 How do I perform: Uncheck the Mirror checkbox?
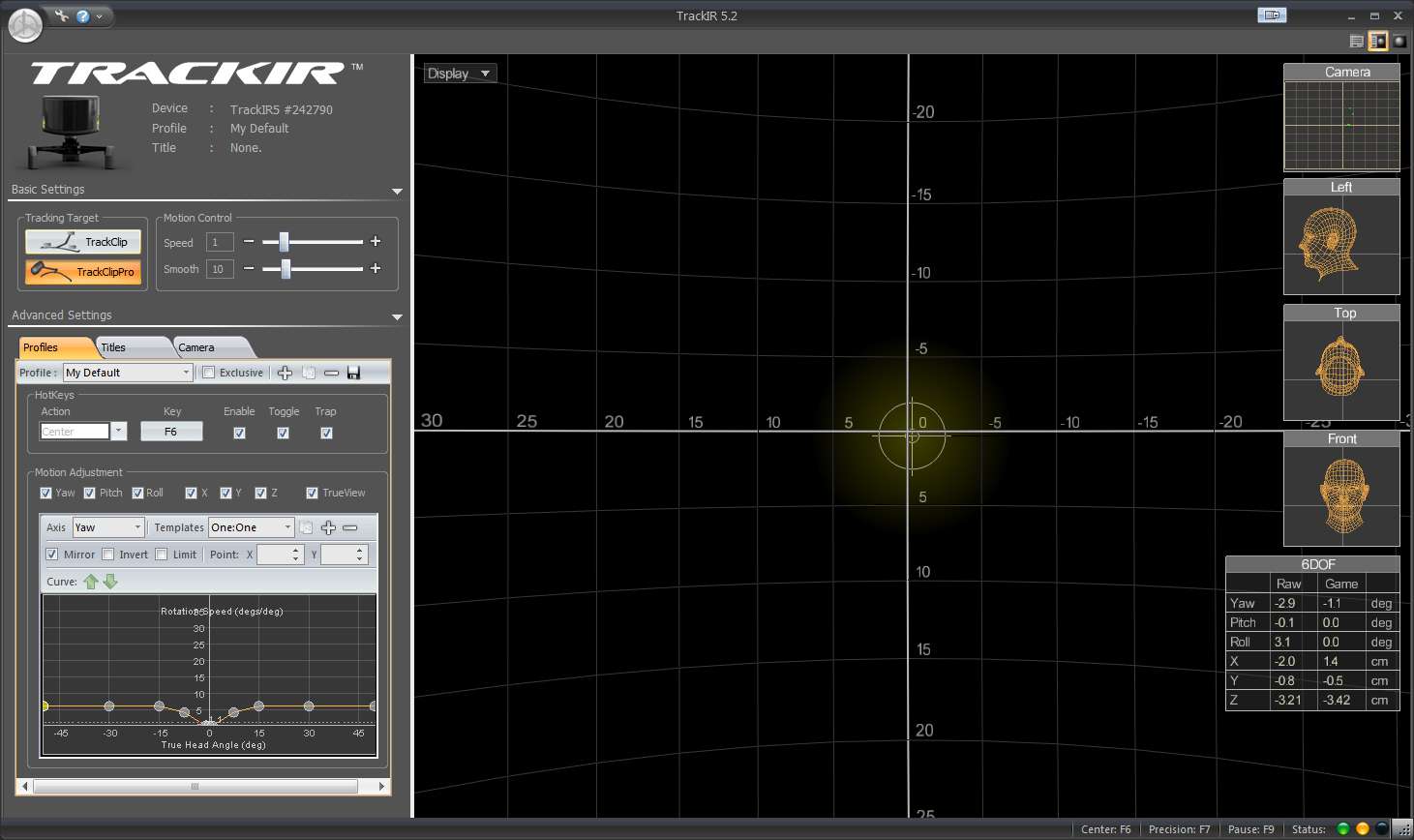click(x=51, y=555)
